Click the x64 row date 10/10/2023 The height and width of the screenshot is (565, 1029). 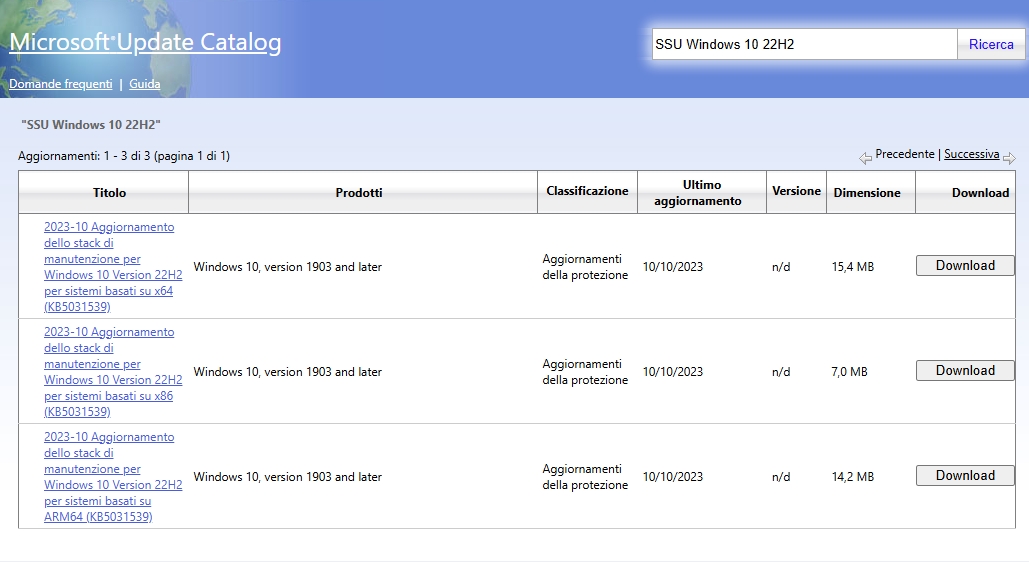click(x=673, y=267)
